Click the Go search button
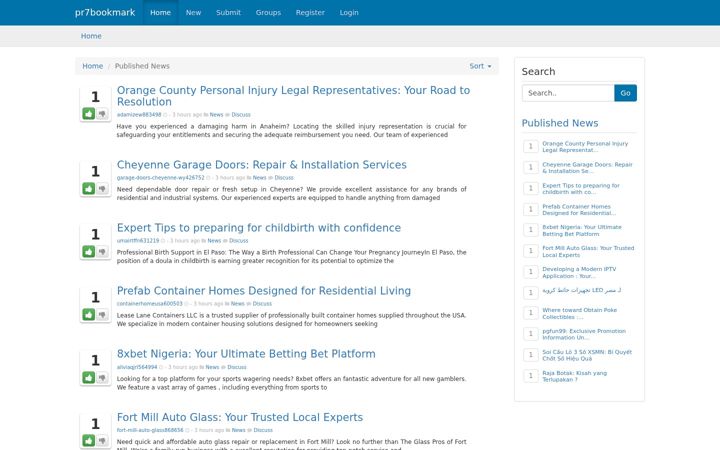720x450 pixels. pos(625,93)
